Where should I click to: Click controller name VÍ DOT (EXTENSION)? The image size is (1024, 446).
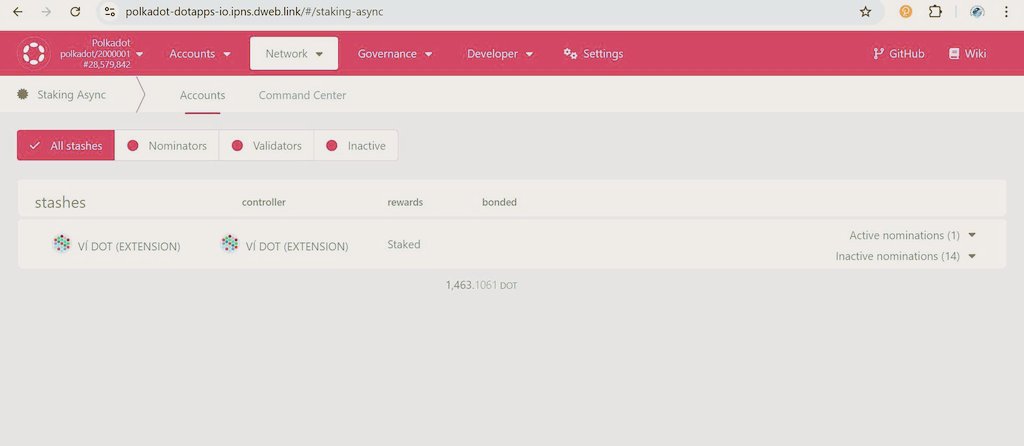297,247
